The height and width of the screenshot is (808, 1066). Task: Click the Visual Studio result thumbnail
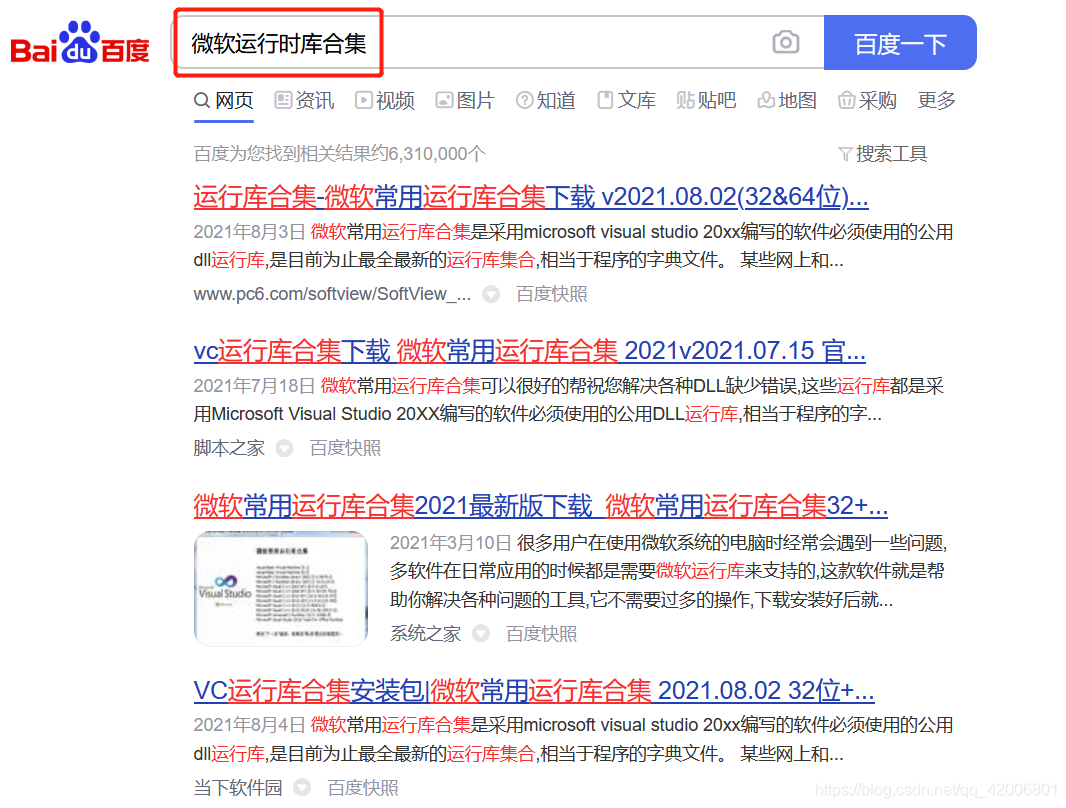(x=281, y=589)
